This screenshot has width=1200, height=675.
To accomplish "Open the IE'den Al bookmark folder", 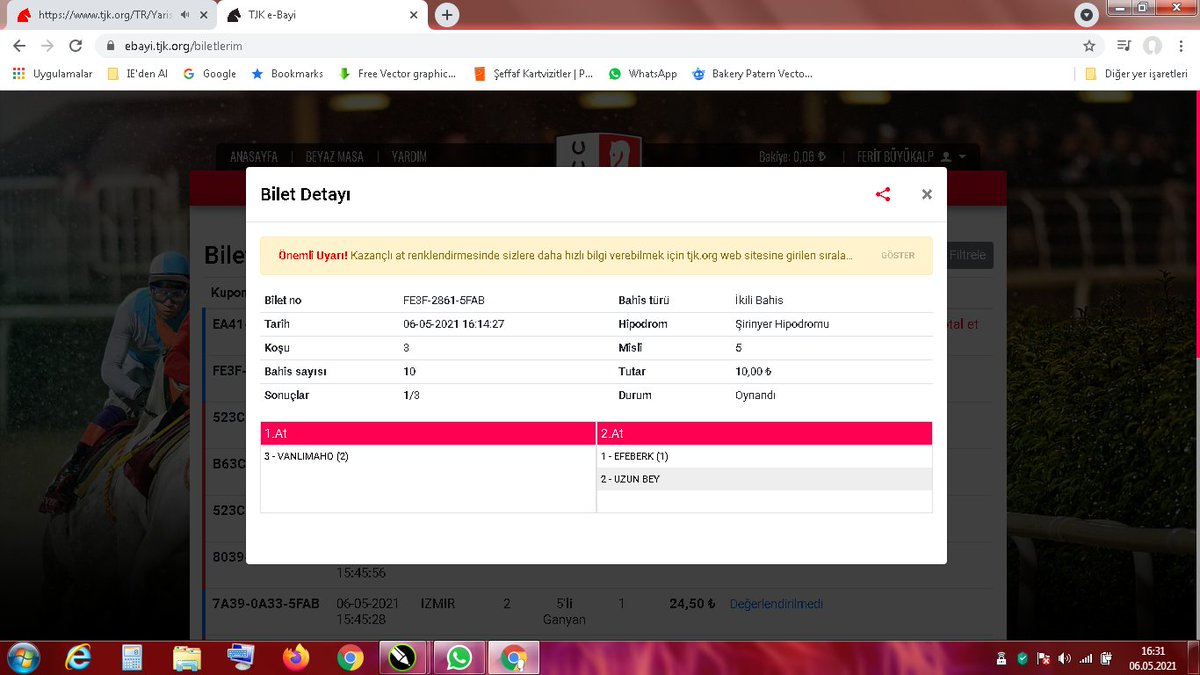I will (137, 74).
